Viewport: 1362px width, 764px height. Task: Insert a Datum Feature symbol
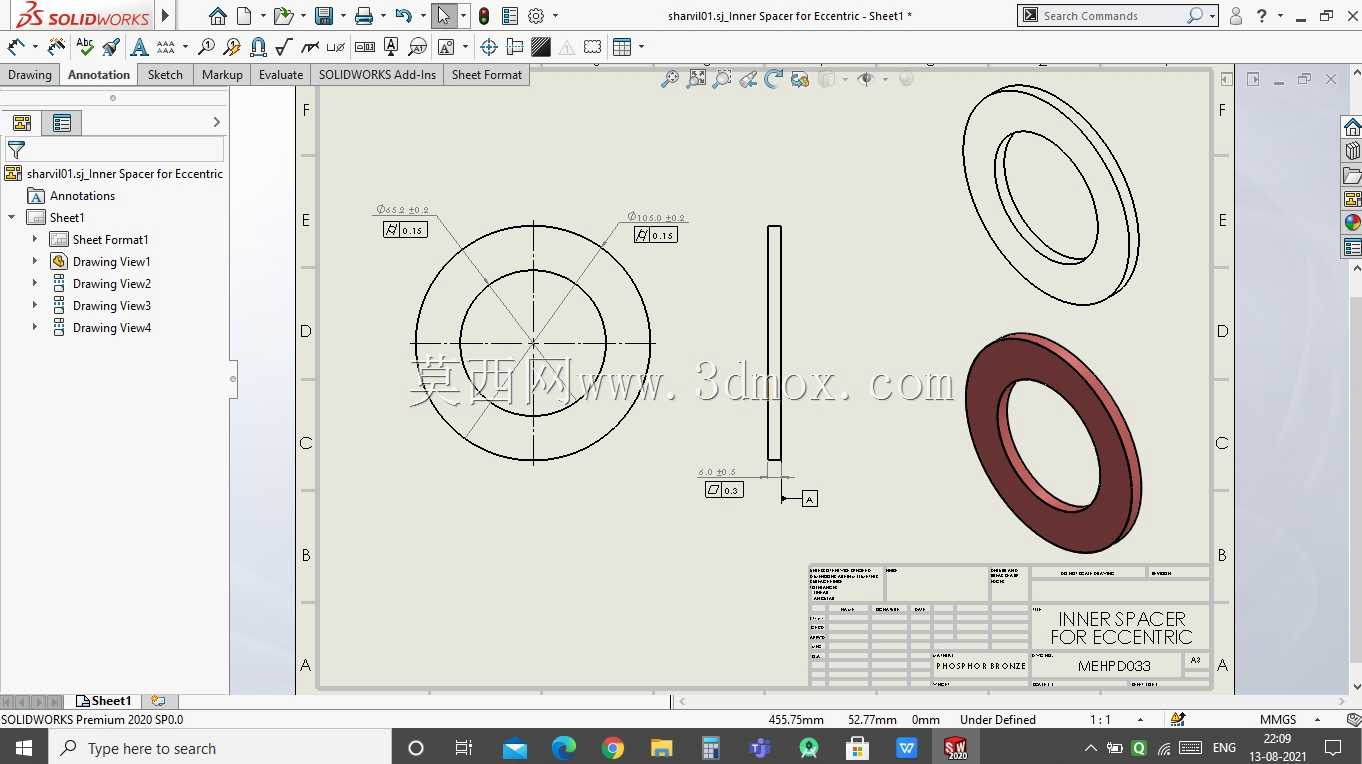coord(391,47)
